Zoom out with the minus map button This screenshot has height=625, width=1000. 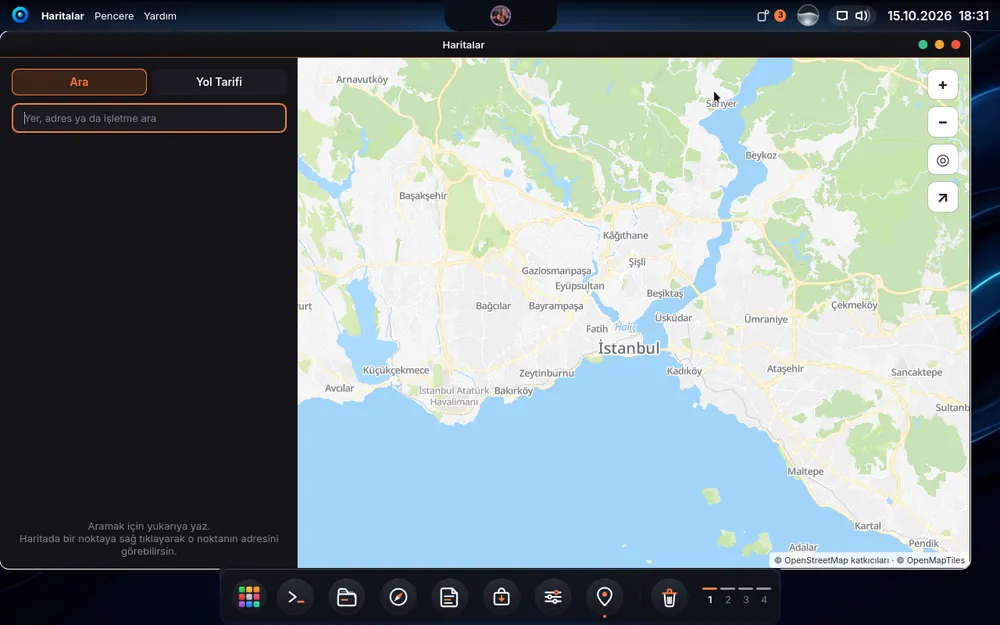click(943, 122)
